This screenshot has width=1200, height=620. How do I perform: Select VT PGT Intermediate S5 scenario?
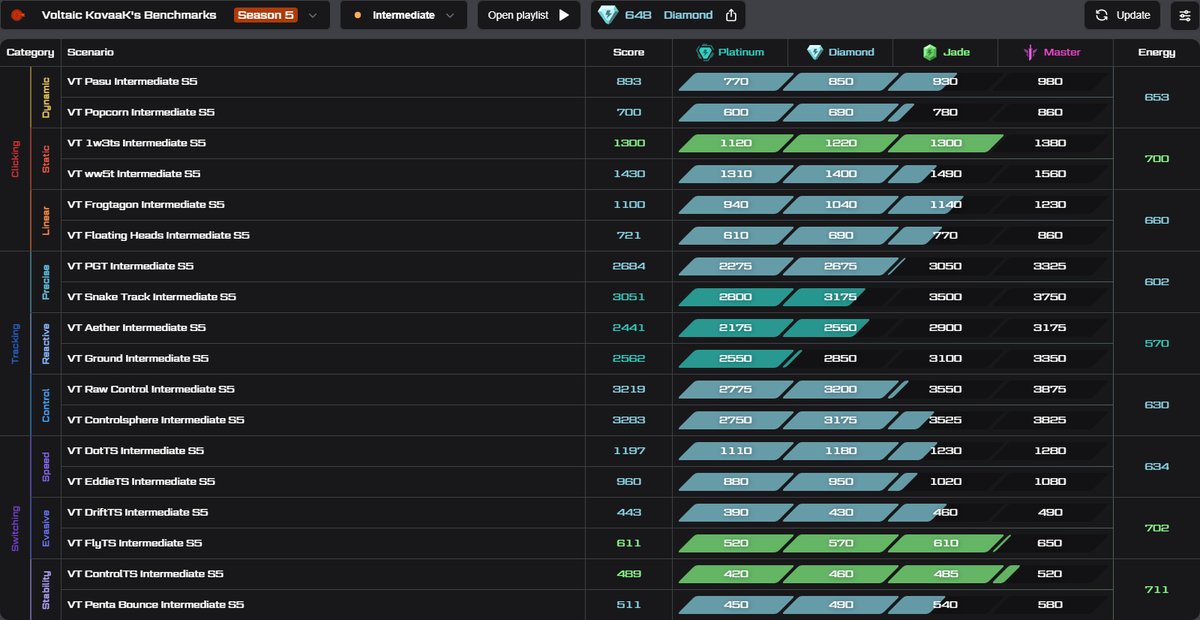tap(131, 266)
